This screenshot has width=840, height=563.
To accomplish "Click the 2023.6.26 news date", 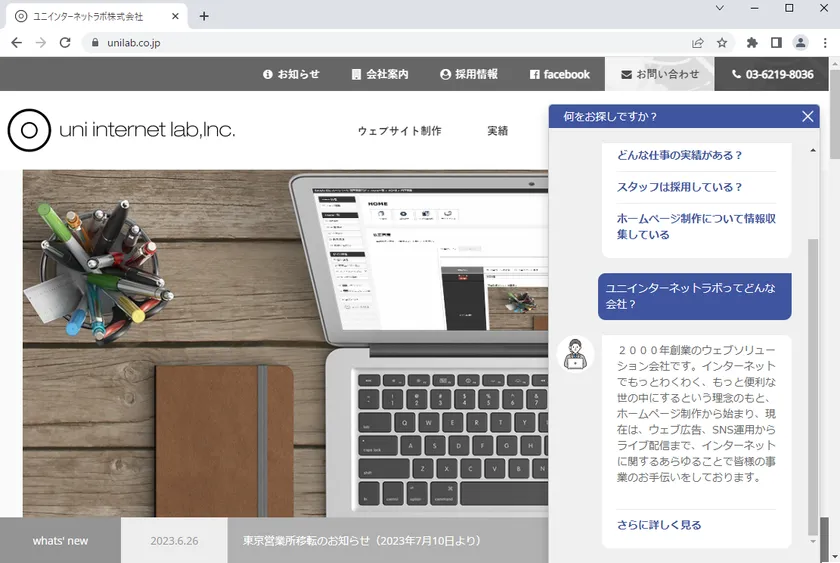I will 174,541.
